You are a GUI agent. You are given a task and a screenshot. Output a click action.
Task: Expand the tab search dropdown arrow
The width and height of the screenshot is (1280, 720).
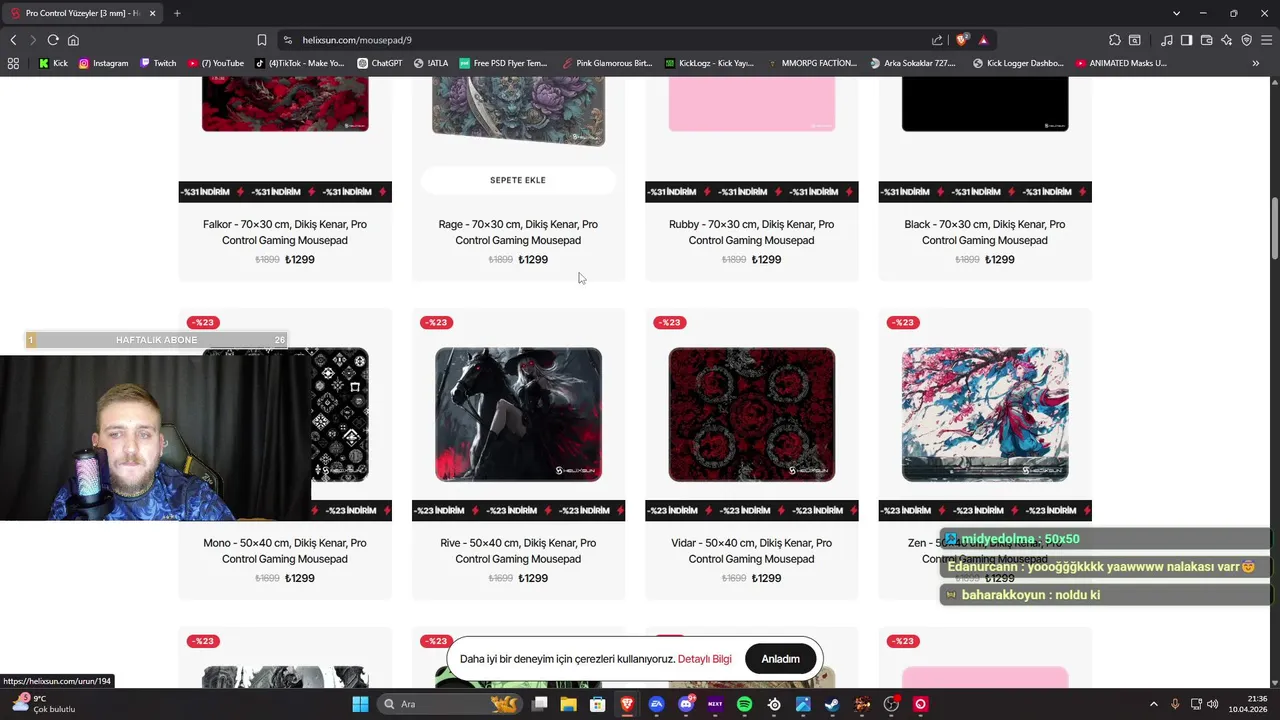[1176, 13]
